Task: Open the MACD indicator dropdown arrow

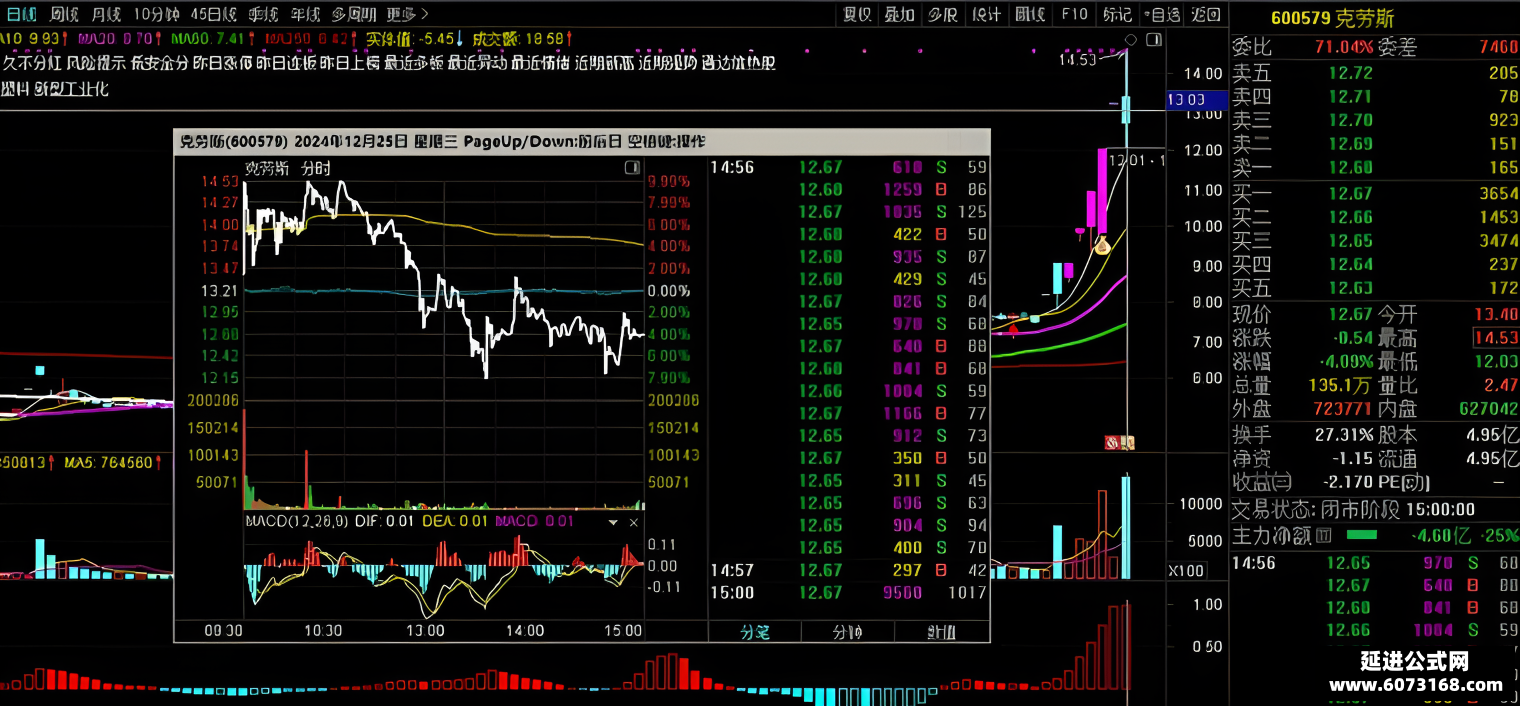Action: pos(613,522)
